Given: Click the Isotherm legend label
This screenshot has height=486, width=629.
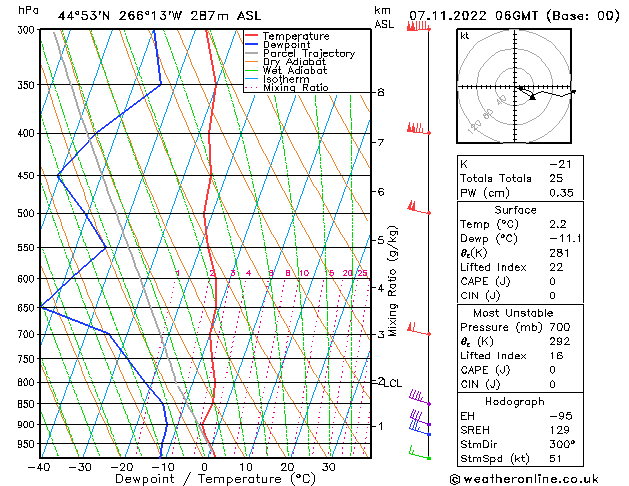Looking at the screenshot, I should pos(286,79).
